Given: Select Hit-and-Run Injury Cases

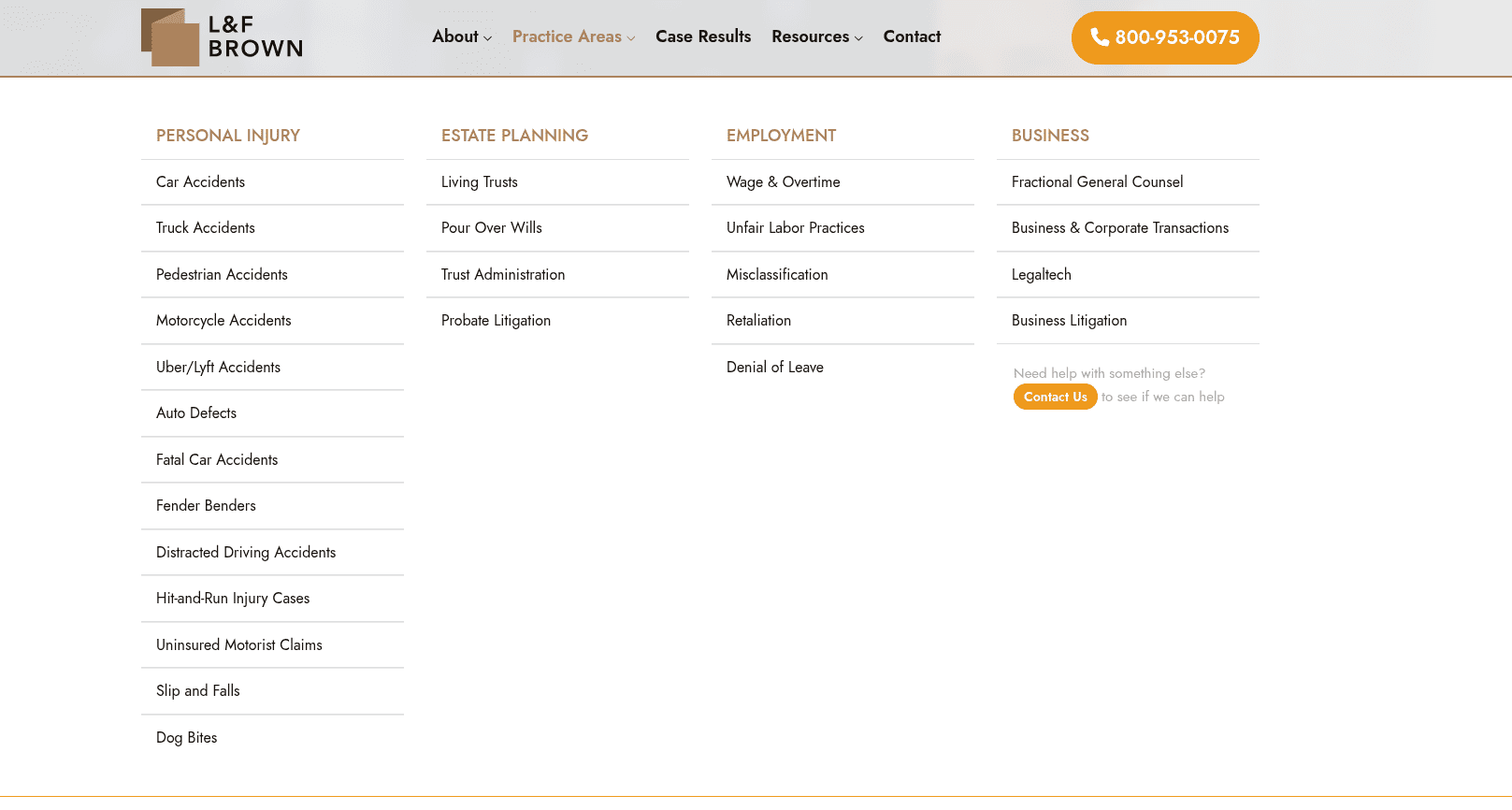Looking at the screenshot, I should click(272, 599).
